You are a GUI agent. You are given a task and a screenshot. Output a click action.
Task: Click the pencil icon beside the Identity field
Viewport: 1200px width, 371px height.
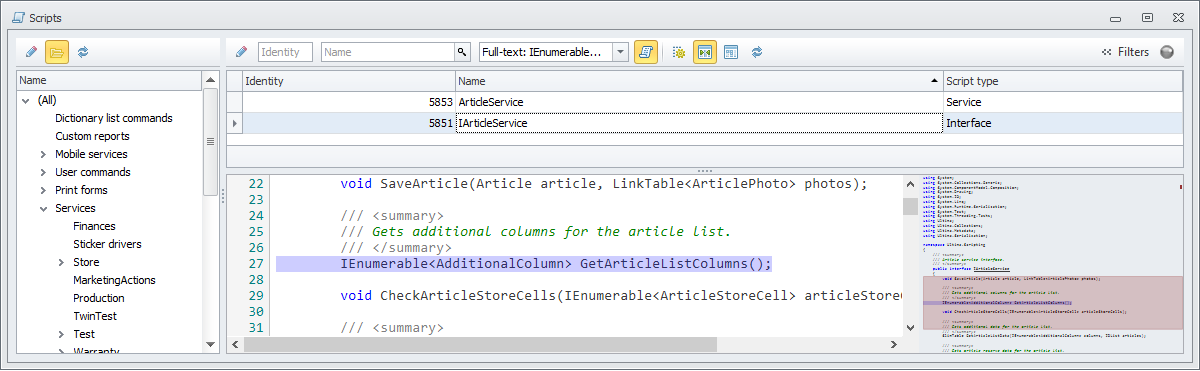pos(241,51)
